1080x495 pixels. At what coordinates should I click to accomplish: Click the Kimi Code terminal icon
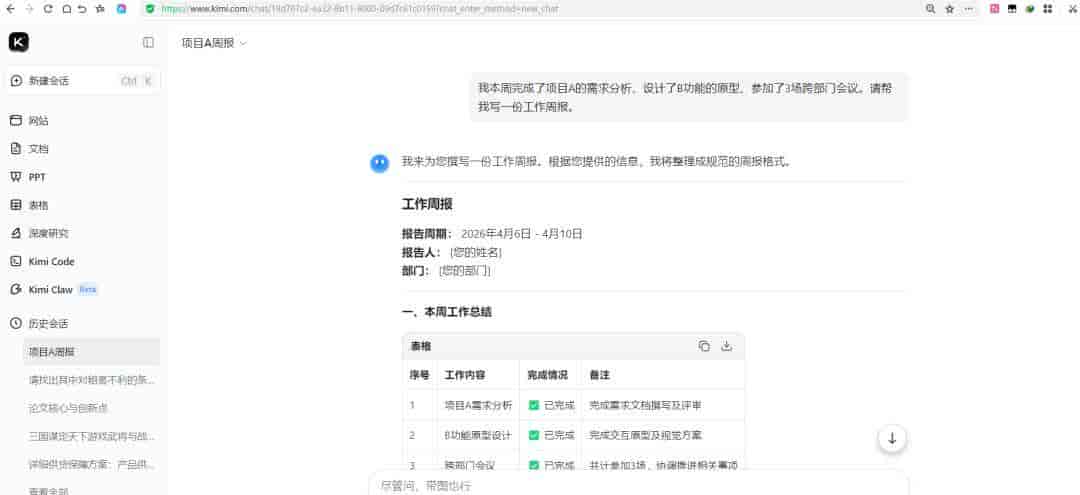pyautogui.click(x=16, y=262)
